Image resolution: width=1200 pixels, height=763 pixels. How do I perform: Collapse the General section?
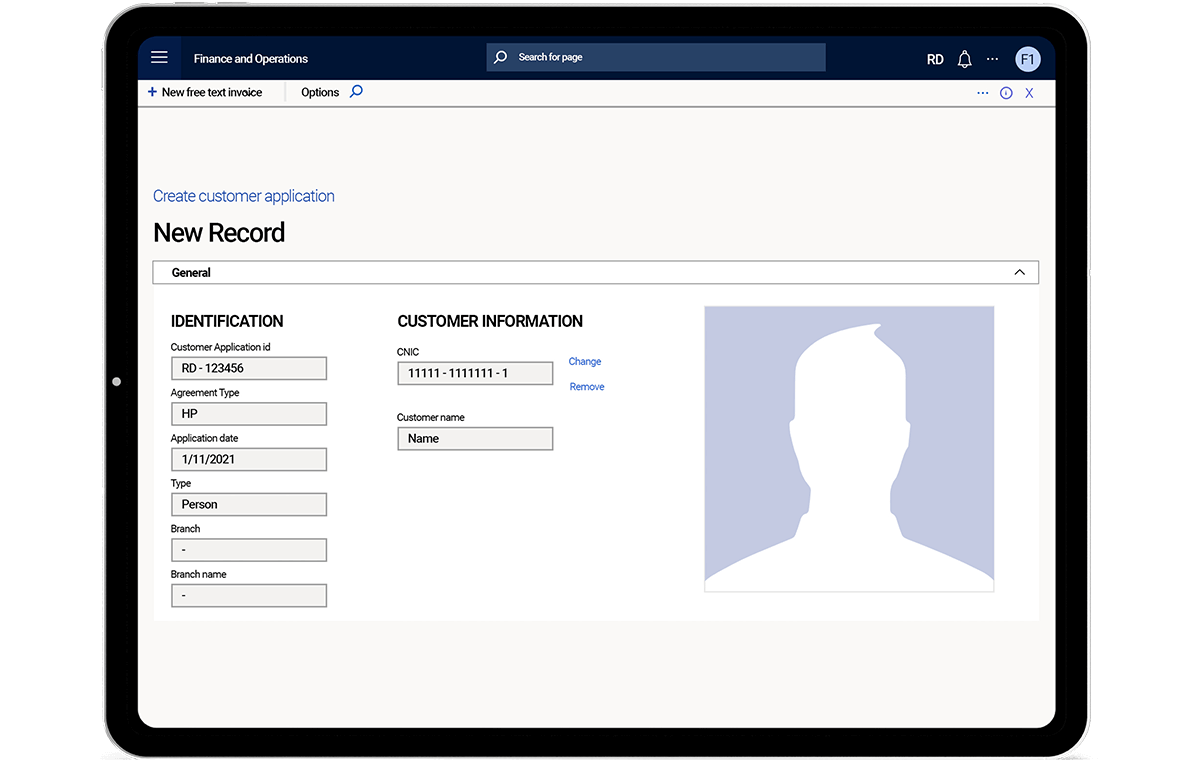point(1019,271)
